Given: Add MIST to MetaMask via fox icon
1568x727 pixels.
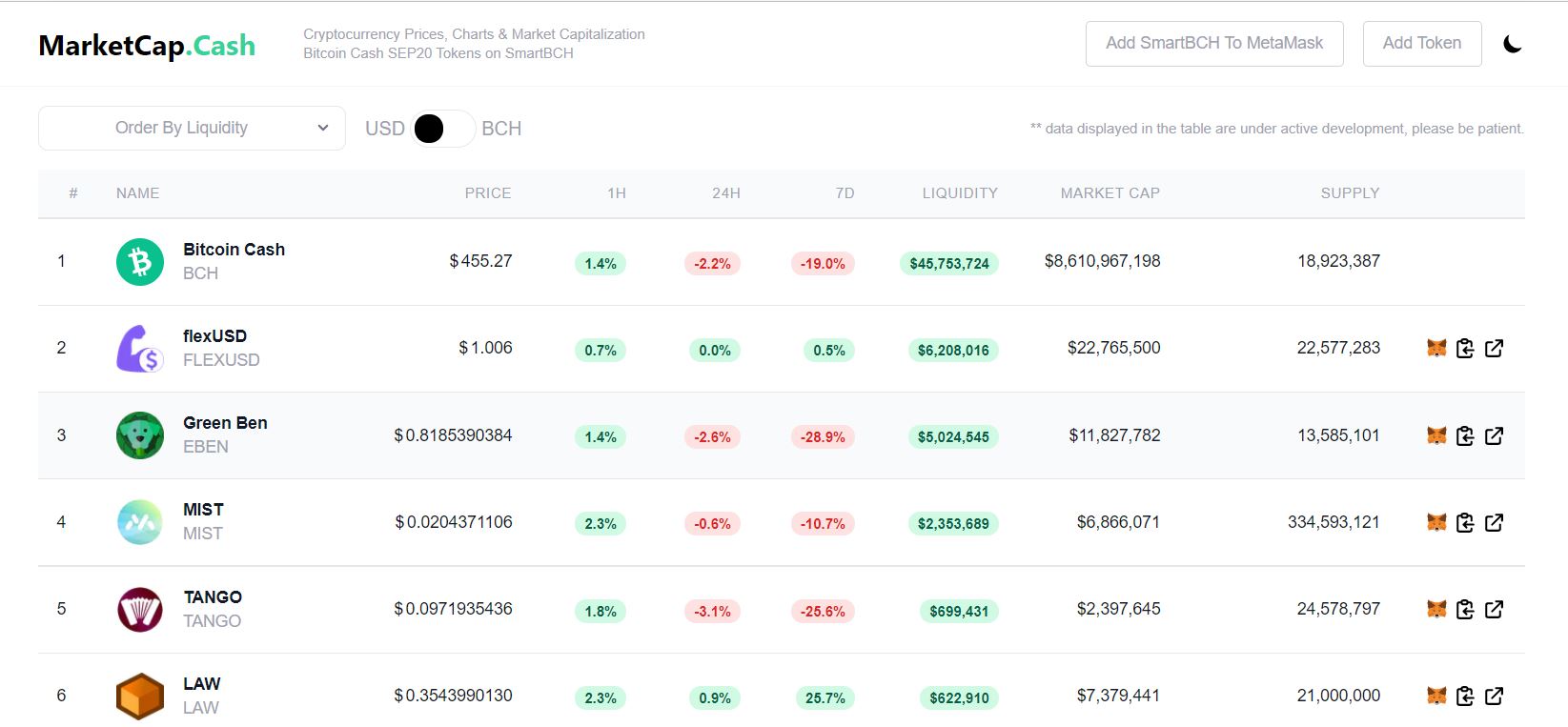Looking at the screenshot, I should coord(1436,522).
